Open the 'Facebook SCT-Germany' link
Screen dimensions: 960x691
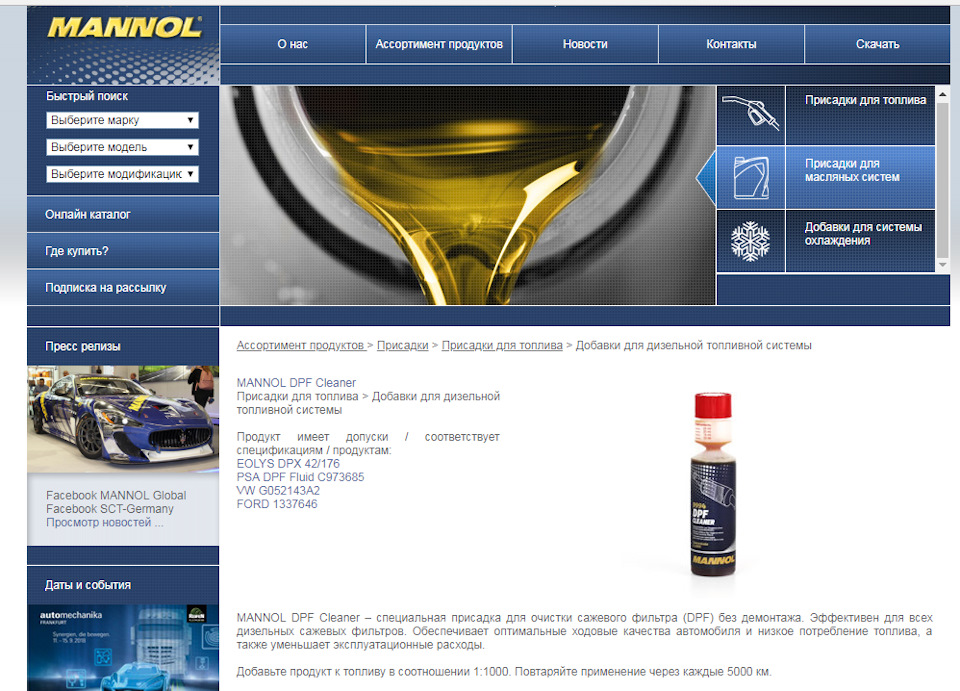pos(110,509)
